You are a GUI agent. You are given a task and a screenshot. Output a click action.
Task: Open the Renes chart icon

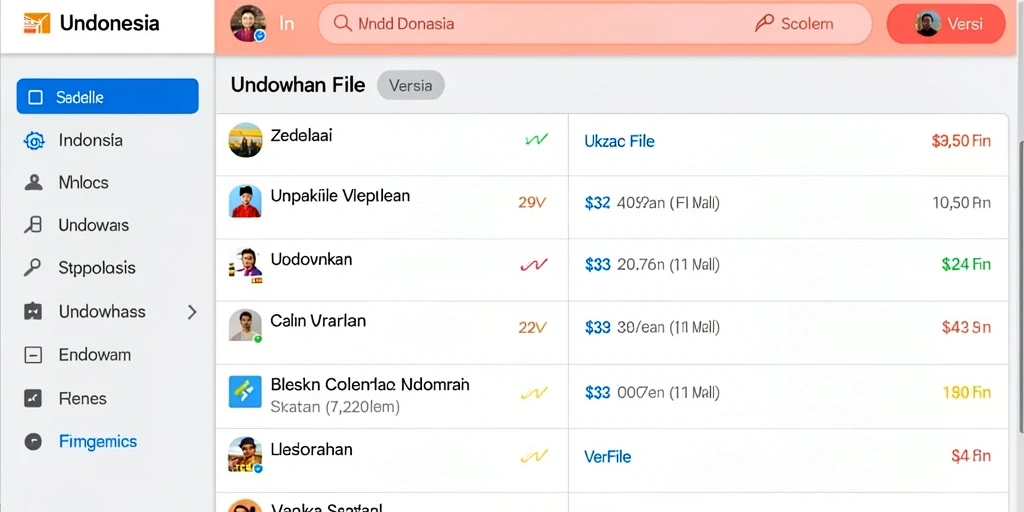click(x=33, y=398)
